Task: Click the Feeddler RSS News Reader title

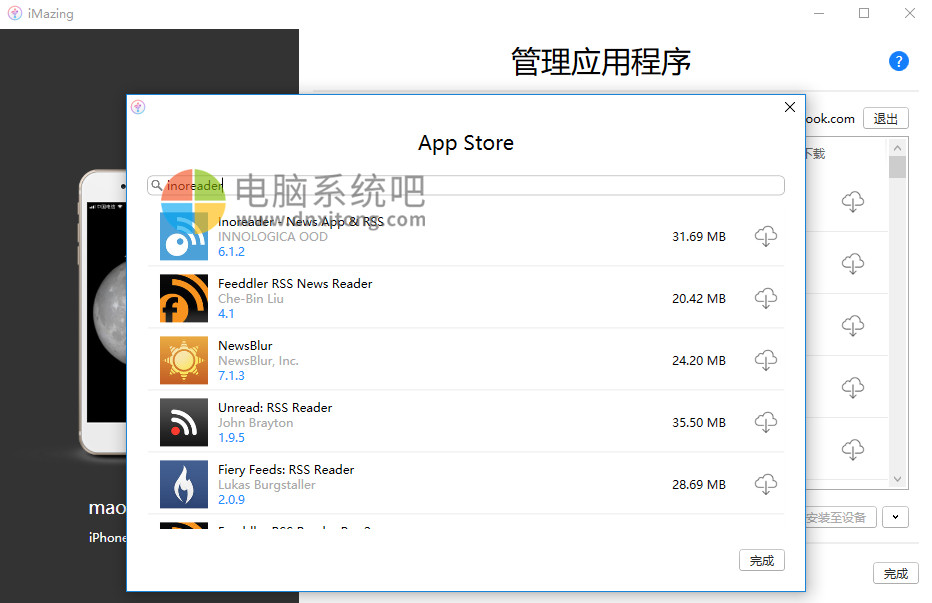Action: coord(295,283)
